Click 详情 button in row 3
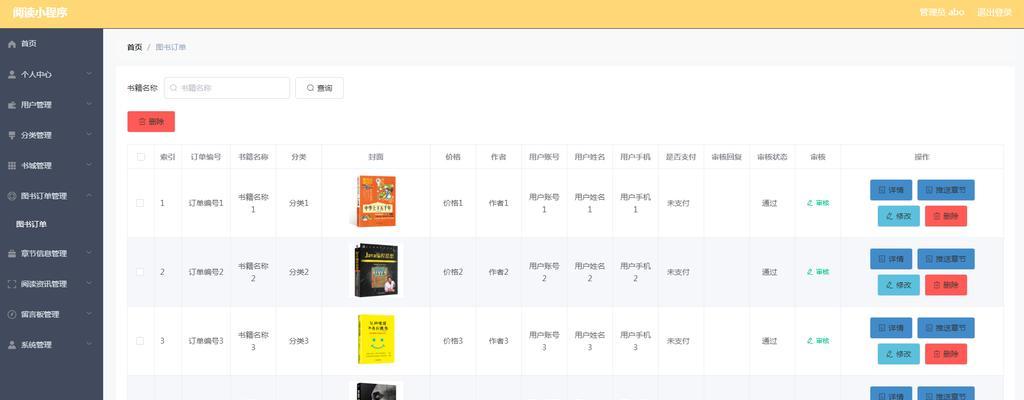 tap(891, 327)
